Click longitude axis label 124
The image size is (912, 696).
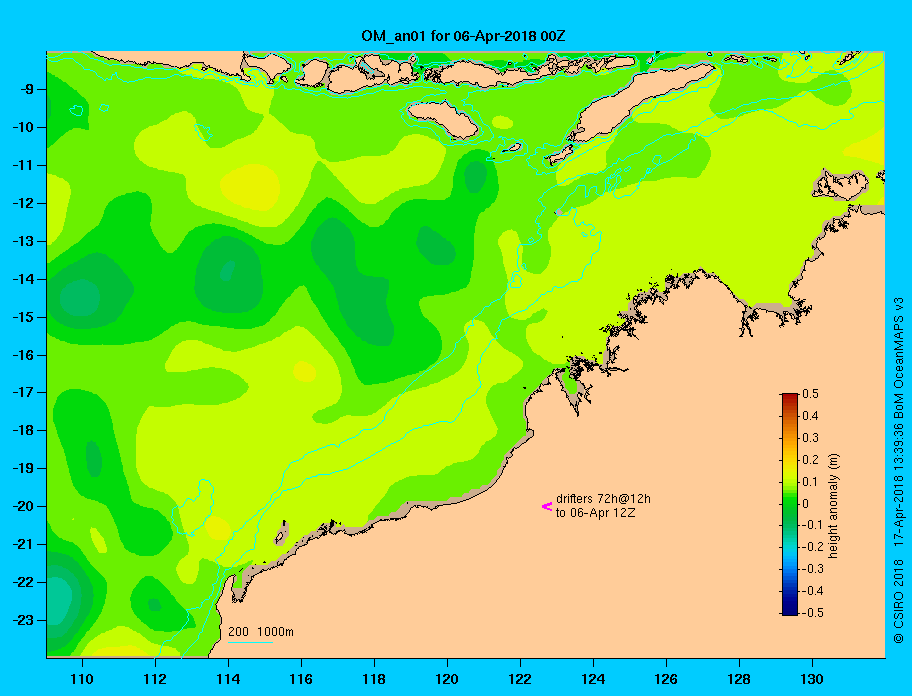(593, 679)
